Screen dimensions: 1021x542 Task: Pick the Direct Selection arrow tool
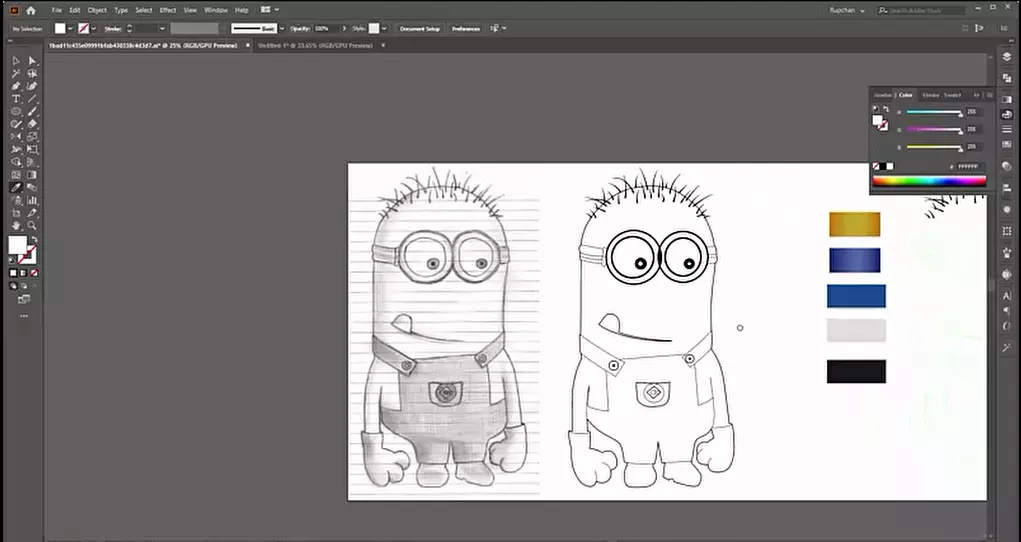click(32, 61)
